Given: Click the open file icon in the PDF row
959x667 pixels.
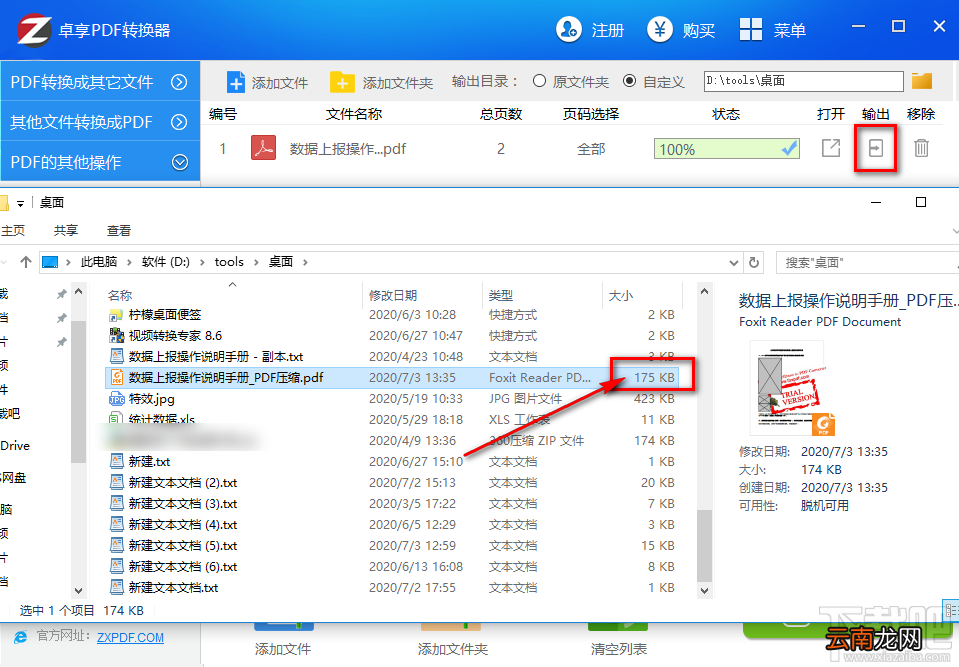Looking at the screenshot, I should pyautogui.click(x=831, y=148).
